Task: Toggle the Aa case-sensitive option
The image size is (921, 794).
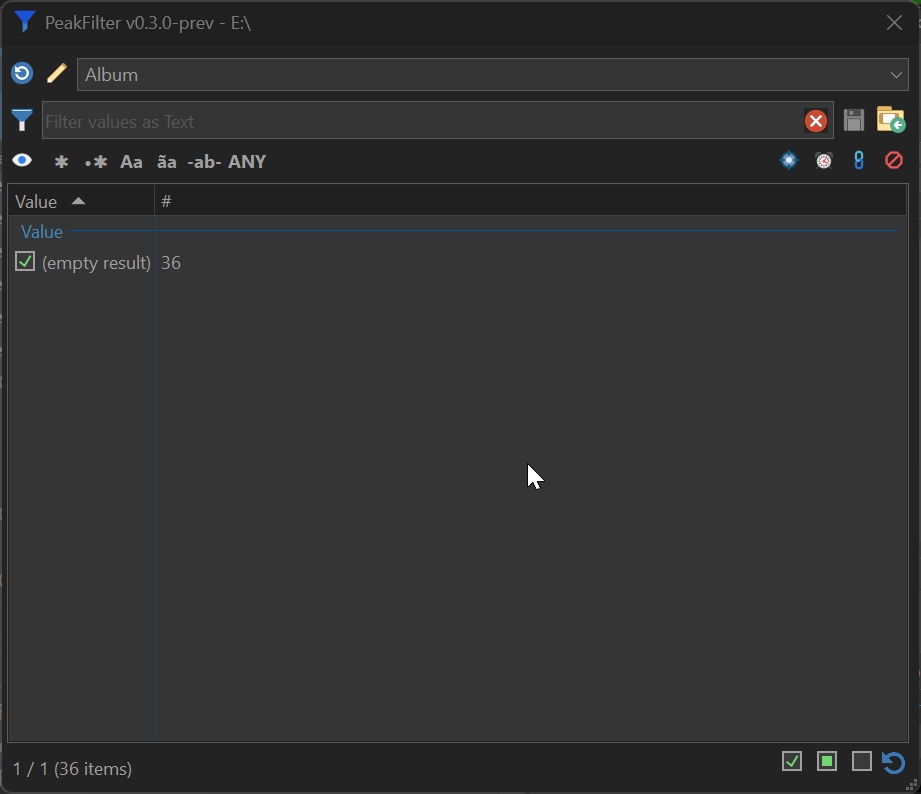Action: coord(131,162)
